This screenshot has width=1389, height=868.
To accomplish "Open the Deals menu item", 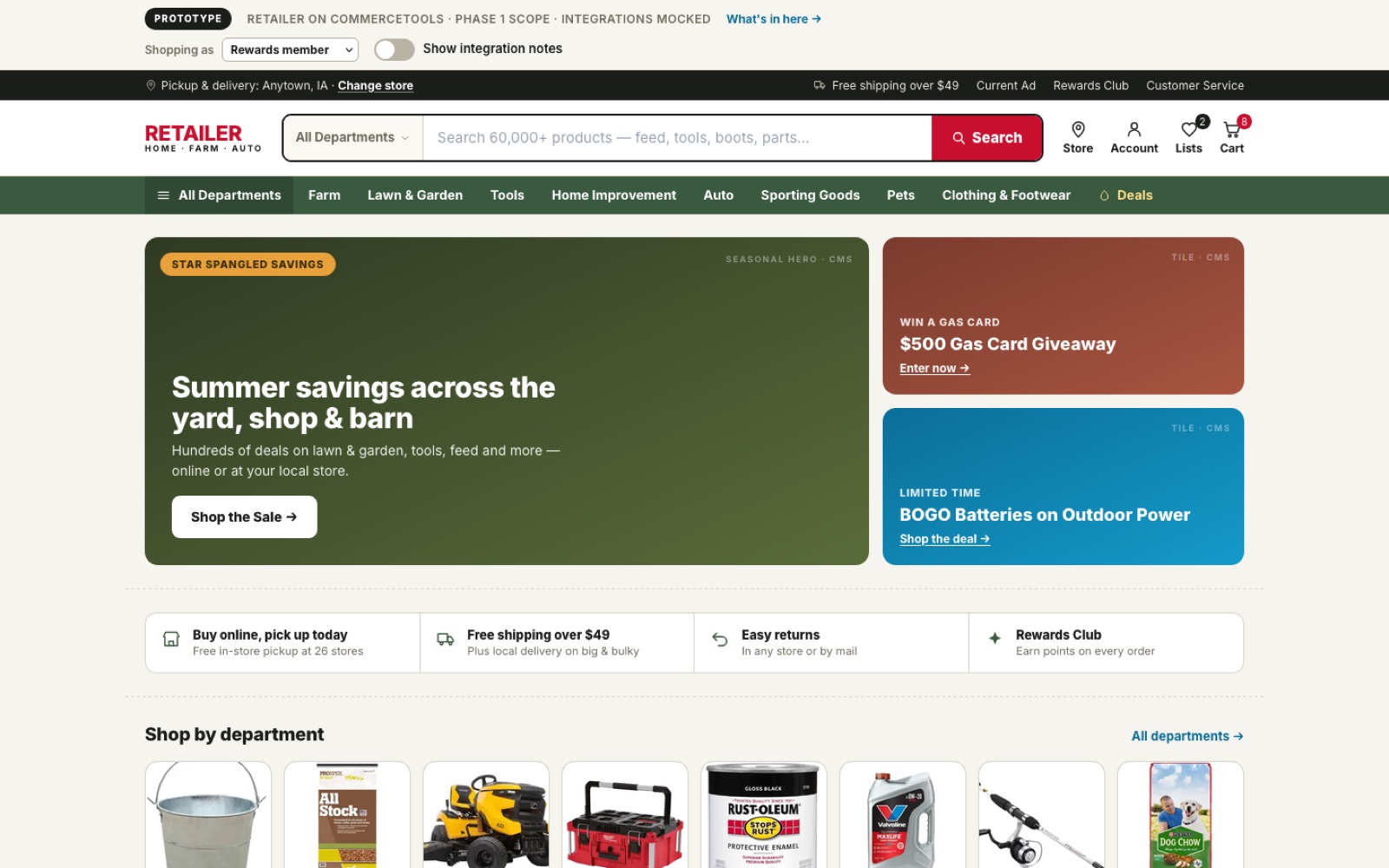I will (1126, 195).
